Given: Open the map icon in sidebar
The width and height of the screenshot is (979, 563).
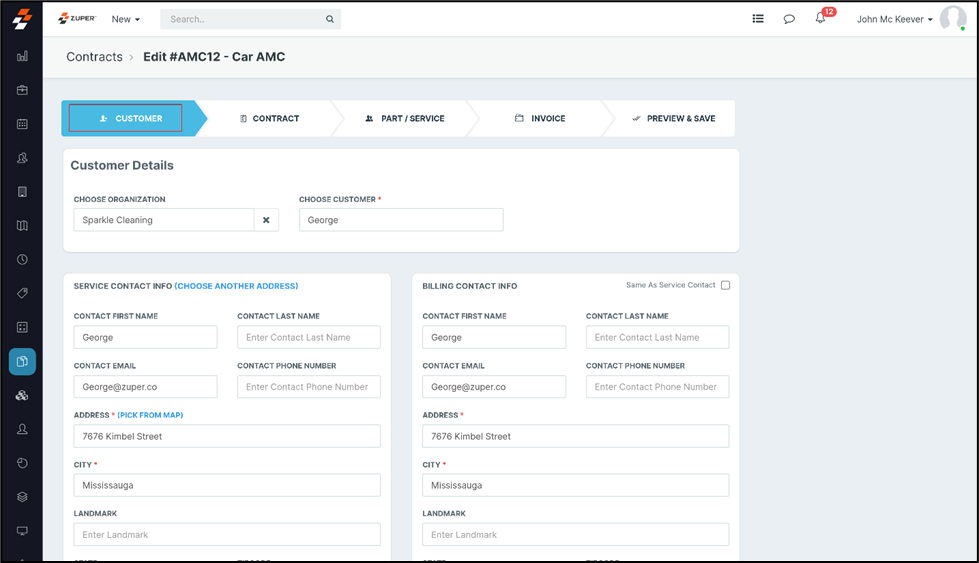Looking at the screenshot, I should click(22, 226).
